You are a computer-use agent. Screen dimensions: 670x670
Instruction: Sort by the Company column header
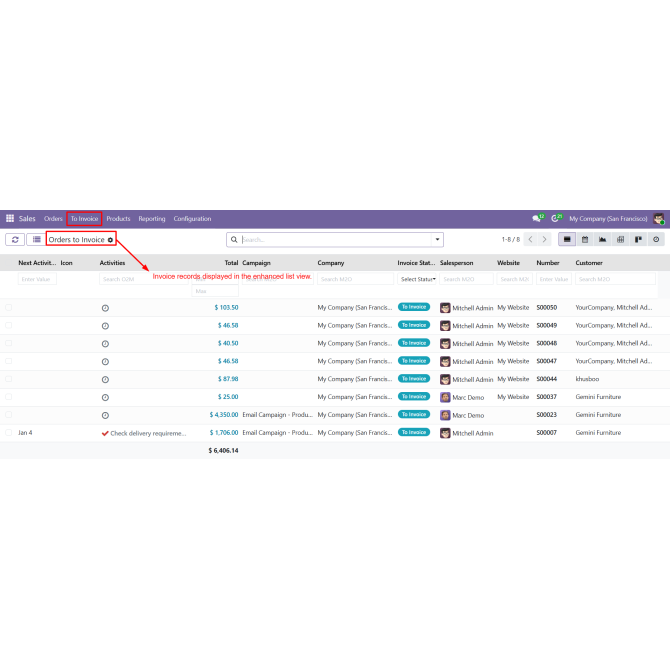pos(331,263)
